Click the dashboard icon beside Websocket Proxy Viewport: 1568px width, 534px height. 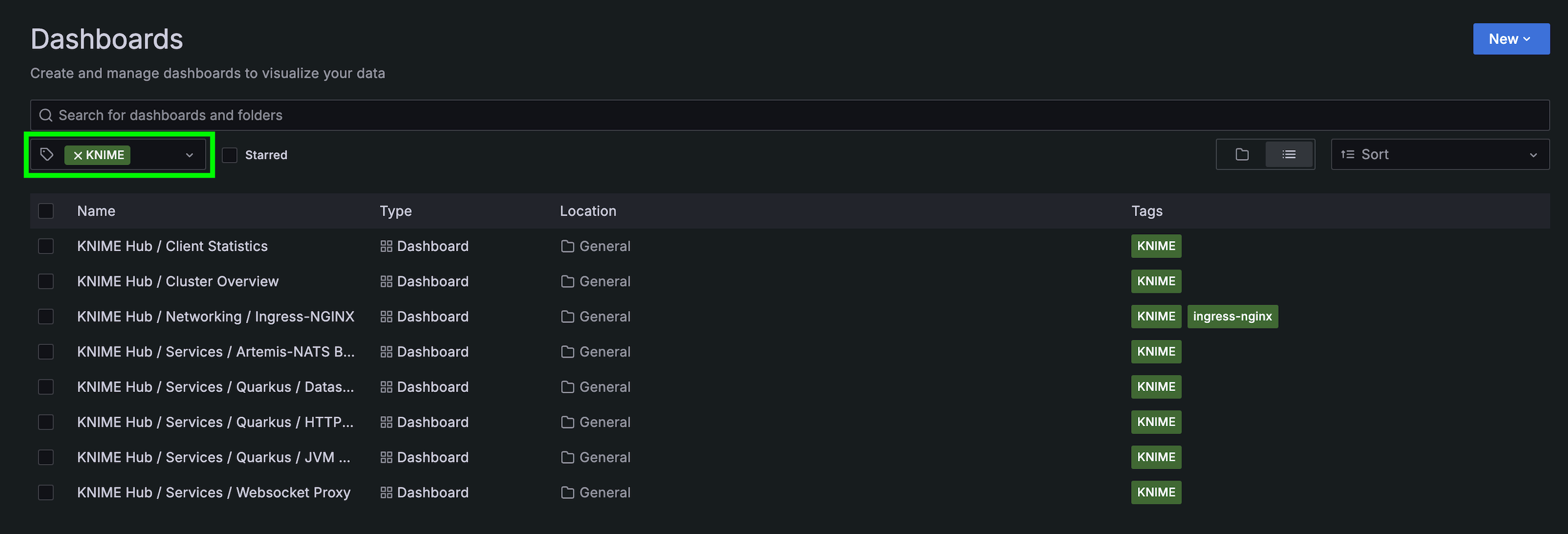point(387,492)
